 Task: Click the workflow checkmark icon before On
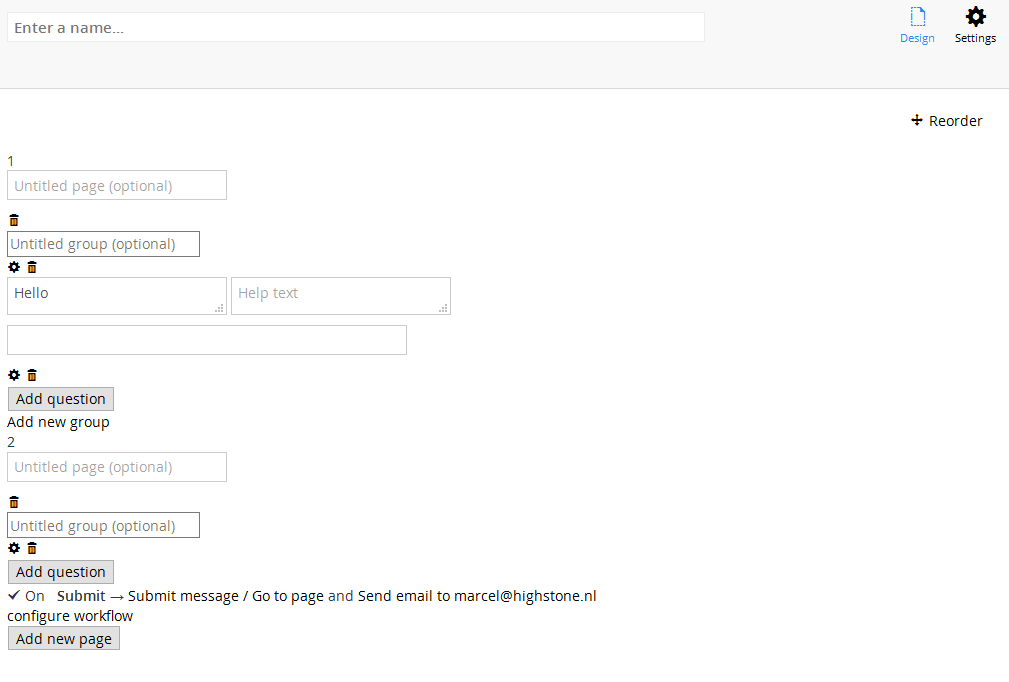[x=14, y=595]
